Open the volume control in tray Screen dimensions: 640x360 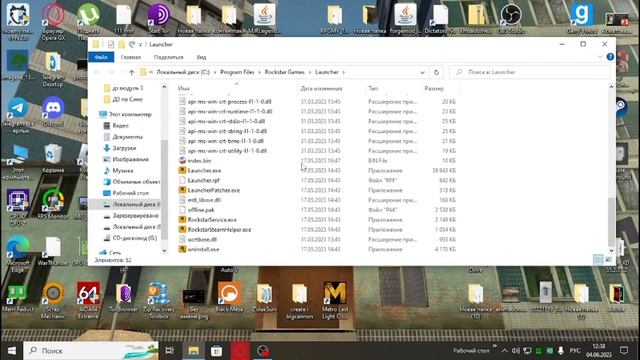pos(516,351)
